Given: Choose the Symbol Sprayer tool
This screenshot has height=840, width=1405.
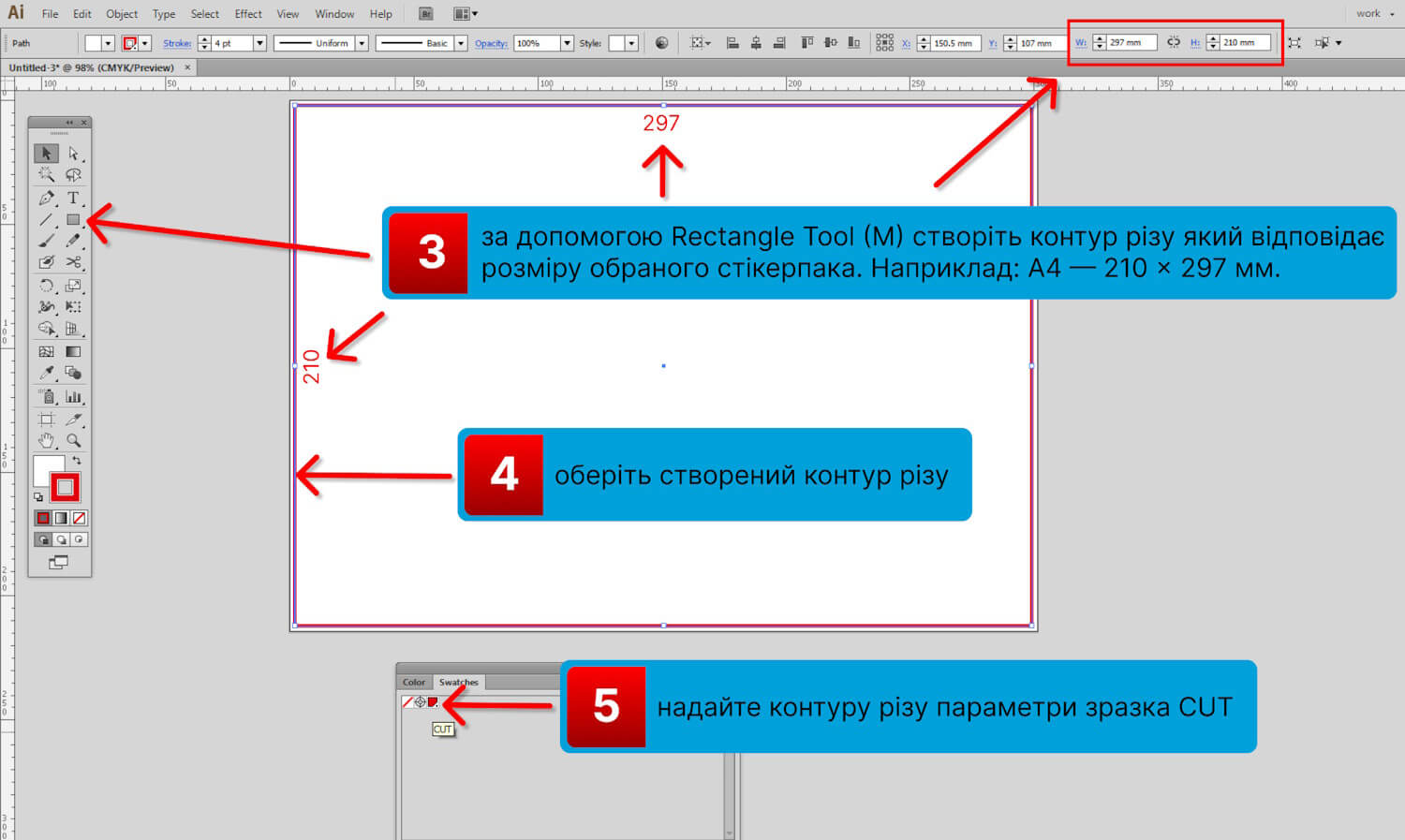Looking at the screenshot, I should (46, 397).
